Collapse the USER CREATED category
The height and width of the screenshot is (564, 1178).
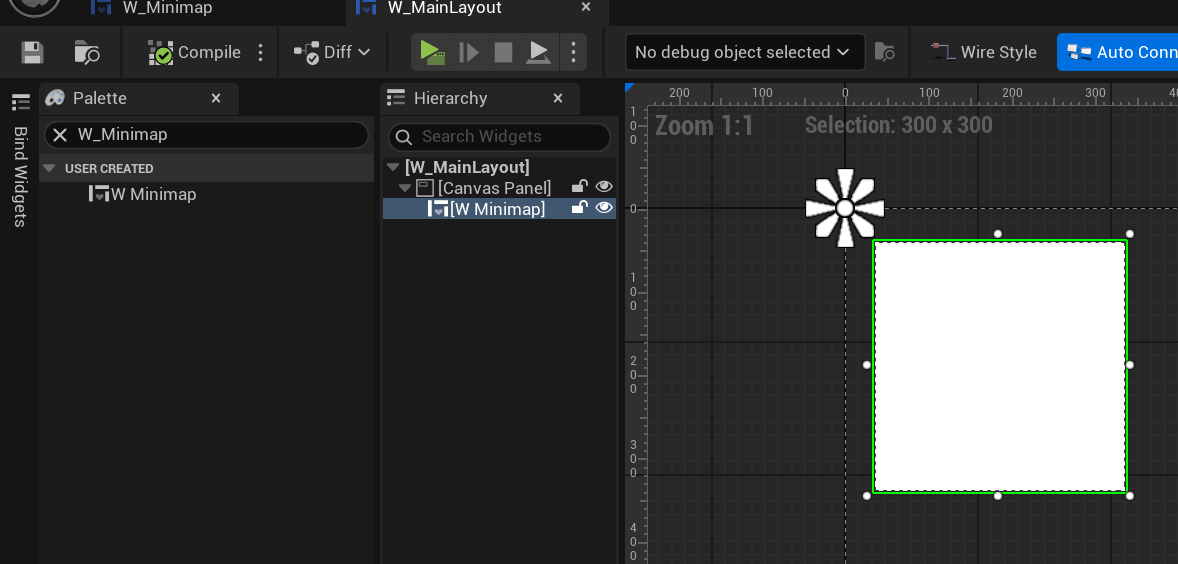(x=50, y=168)
